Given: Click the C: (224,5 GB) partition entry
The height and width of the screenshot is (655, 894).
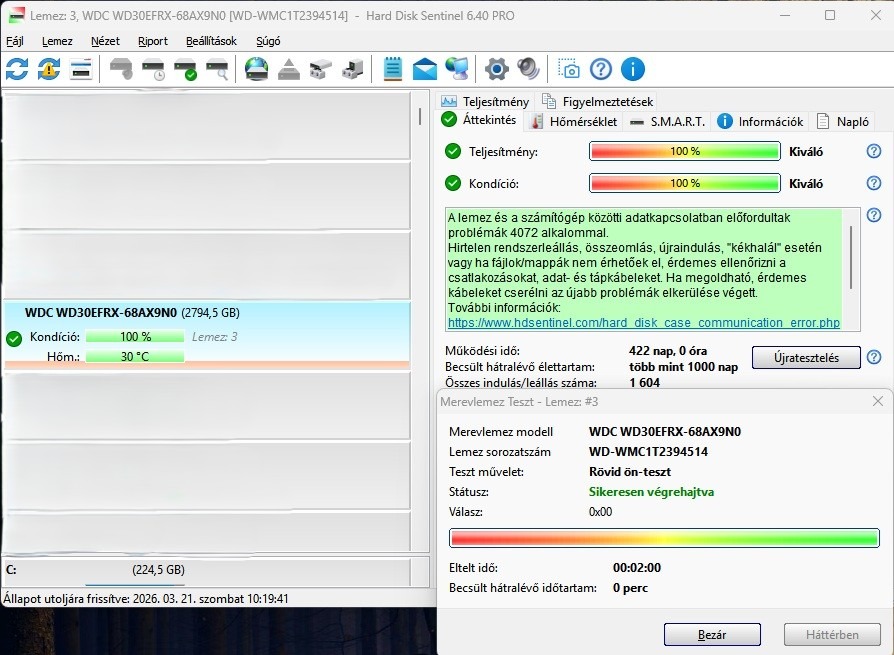Looking at the screenshot, I should (x=206, y=570).
